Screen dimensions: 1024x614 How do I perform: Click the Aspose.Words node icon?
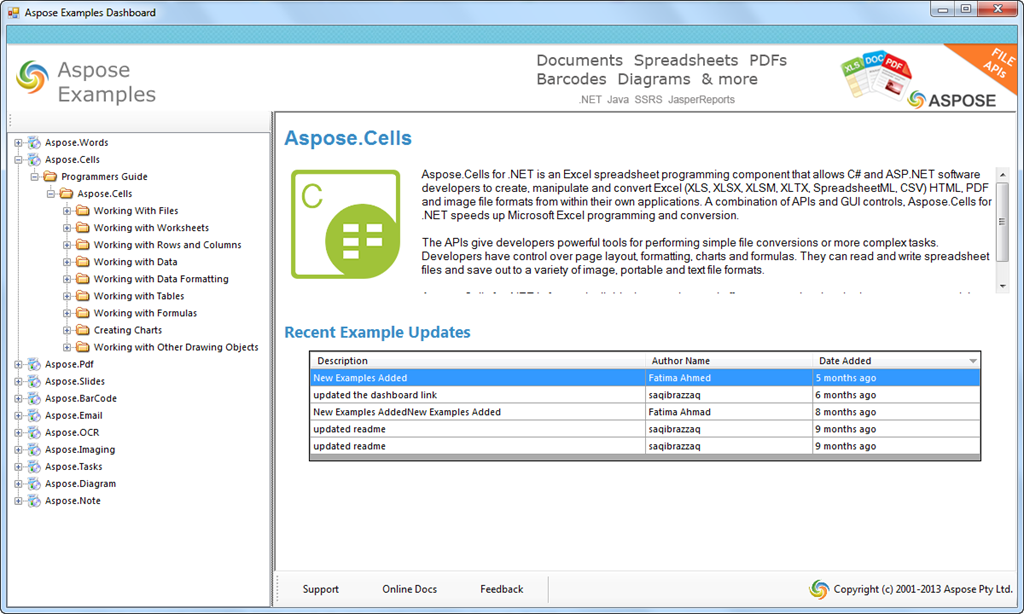coord(34,142)
